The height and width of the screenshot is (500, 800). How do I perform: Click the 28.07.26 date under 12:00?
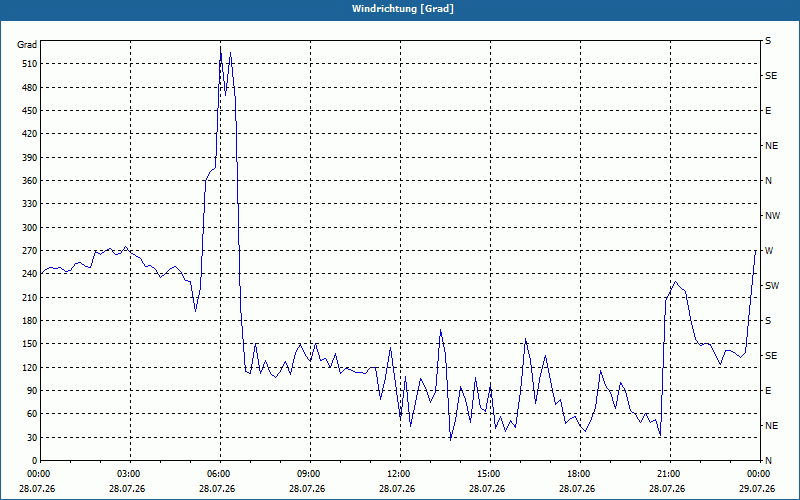(x=397, y=489)
